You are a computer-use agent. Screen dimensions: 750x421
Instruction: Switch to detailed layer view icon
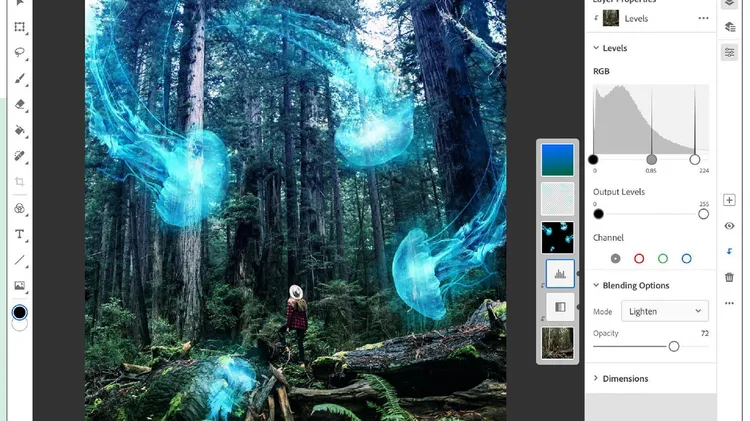click(x=729, y=27)
